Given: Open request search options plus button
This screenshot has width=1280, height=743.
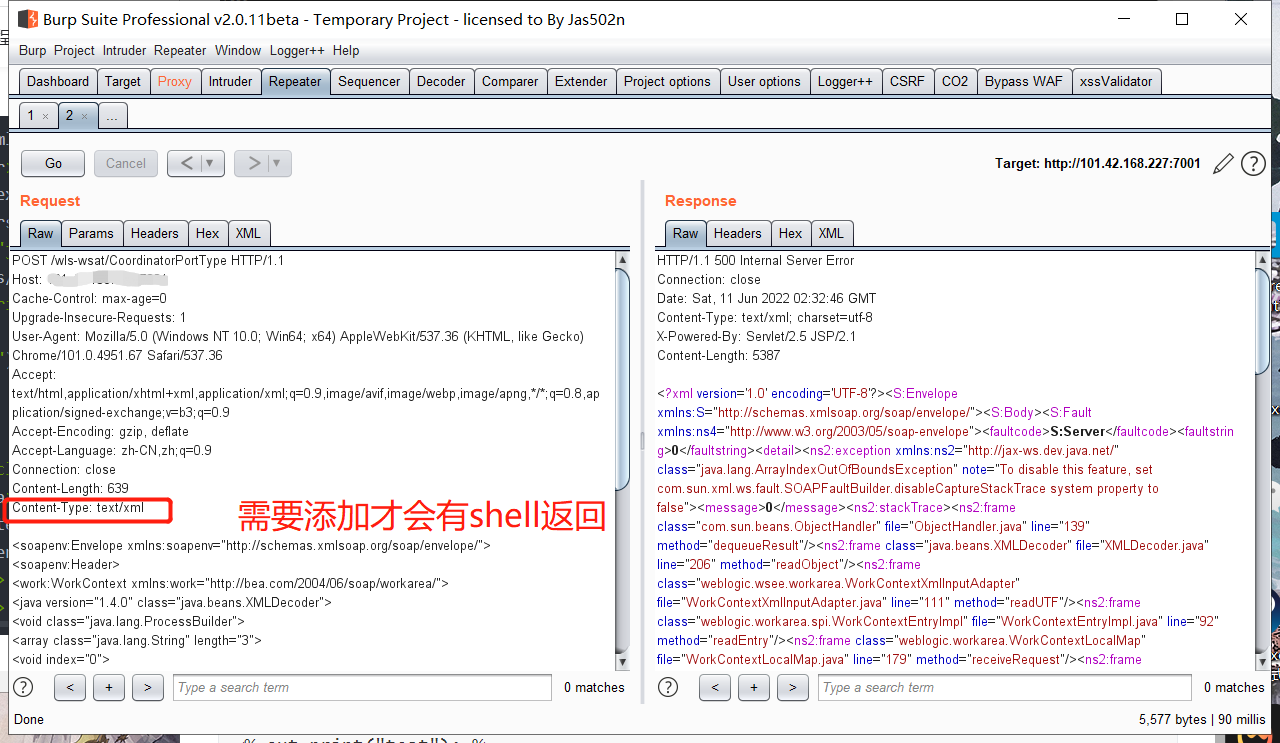Looking at the screenshot, I should (x=109, y=687).
